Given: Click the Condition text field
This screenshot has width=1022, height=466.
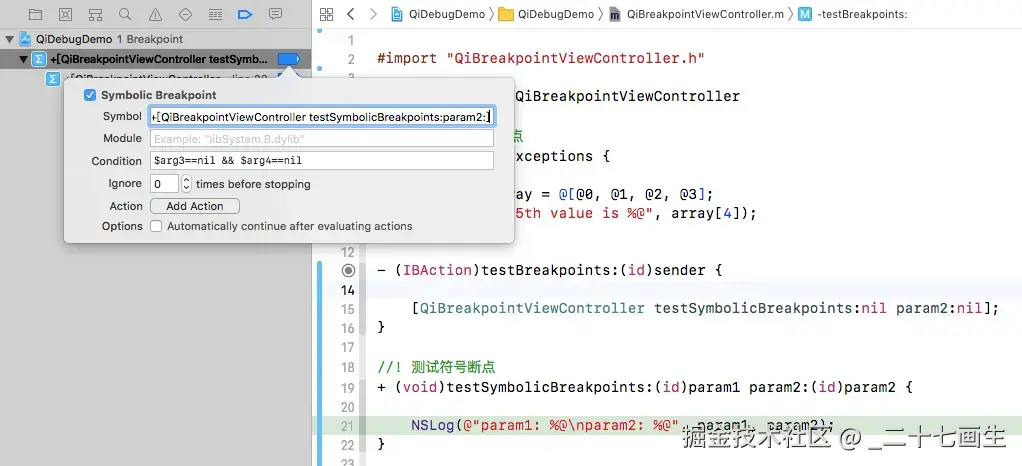Looking at the screenshot, I should tap(322, 161).
